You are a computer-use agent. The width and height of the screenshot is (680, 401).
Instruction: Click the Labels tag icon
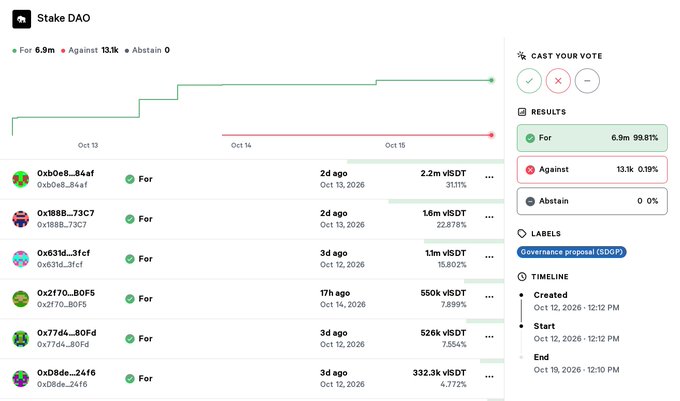522,234
